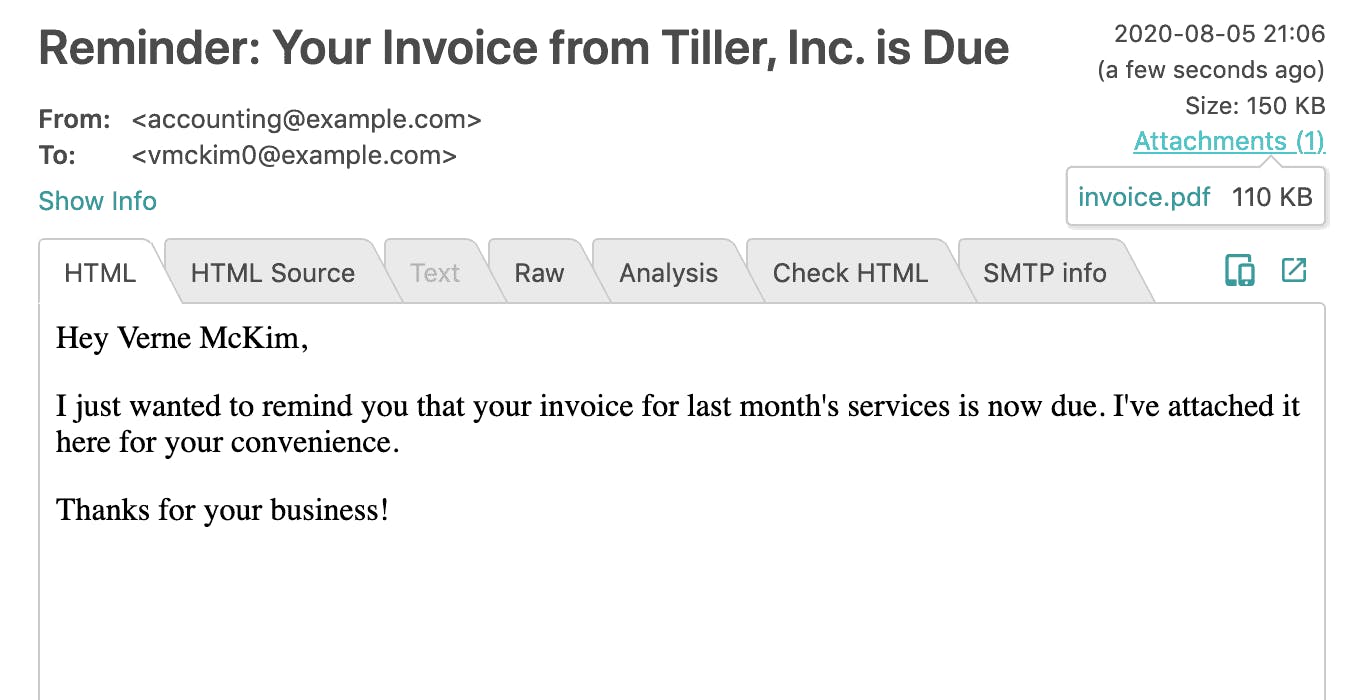Image resolution: width=1356 pixels, height=700 pixels.
Task: Click the sender address accounting@example.com
Action: [x=307, y=120]
